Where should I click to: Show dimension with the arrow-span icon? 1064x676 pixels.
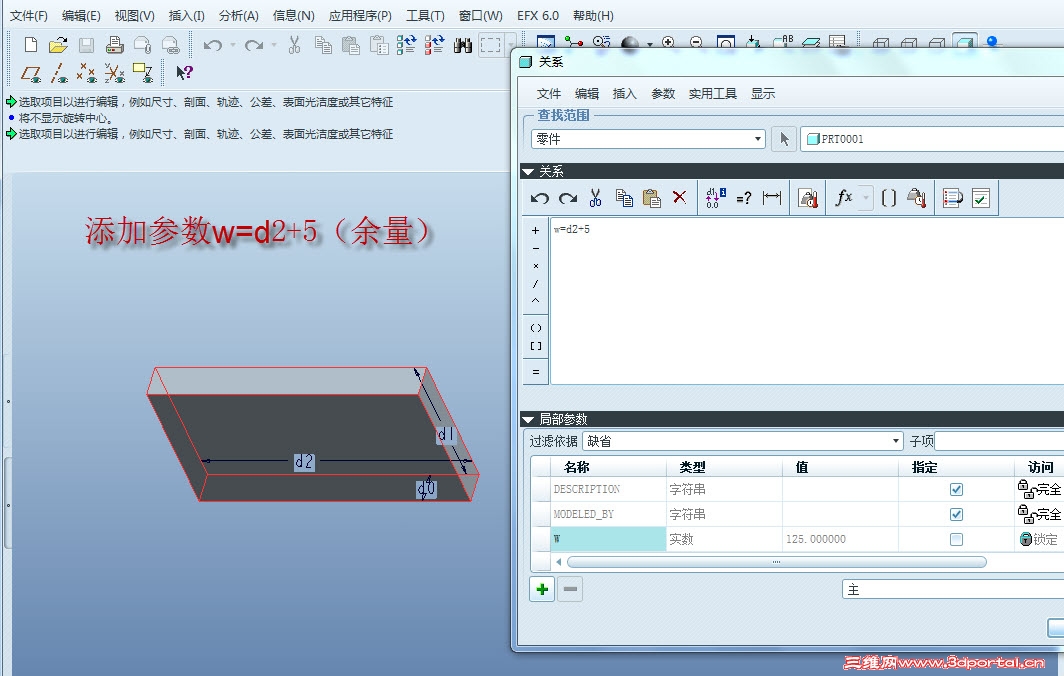(772, 198)
